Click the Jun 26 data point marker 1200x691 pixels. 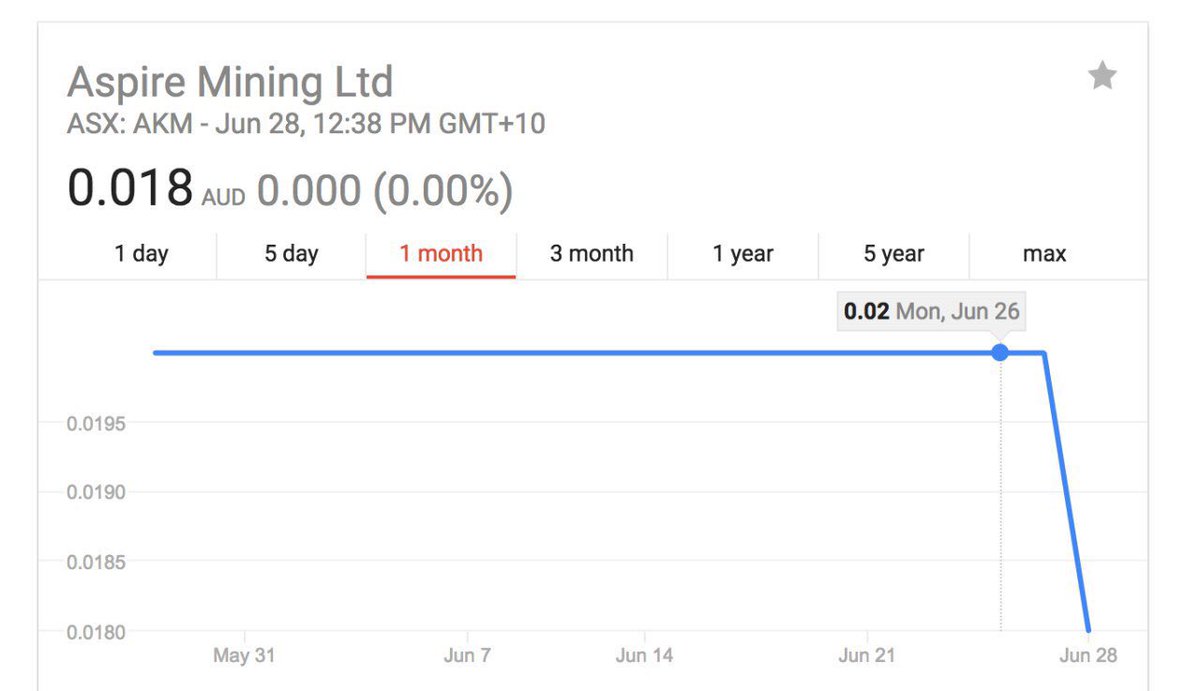pos(1000,352)
